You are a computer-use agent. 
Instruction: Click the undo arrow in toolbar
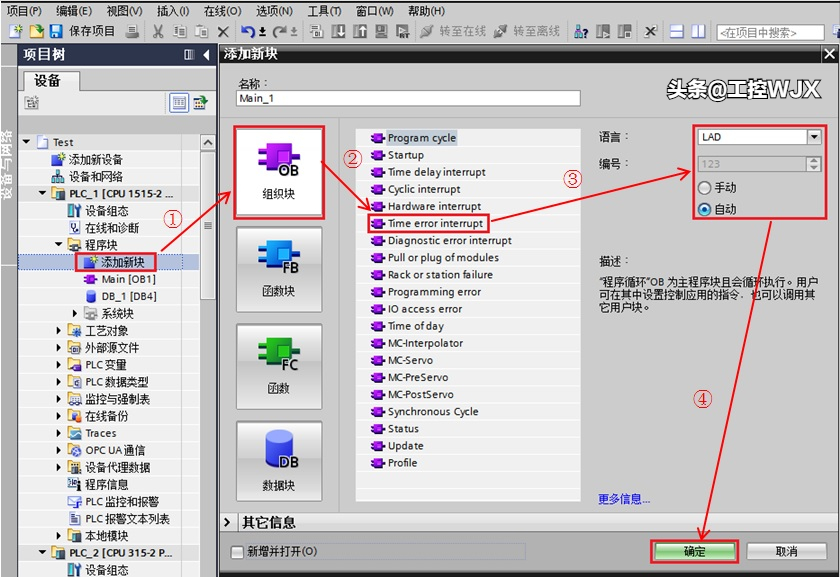247,32
